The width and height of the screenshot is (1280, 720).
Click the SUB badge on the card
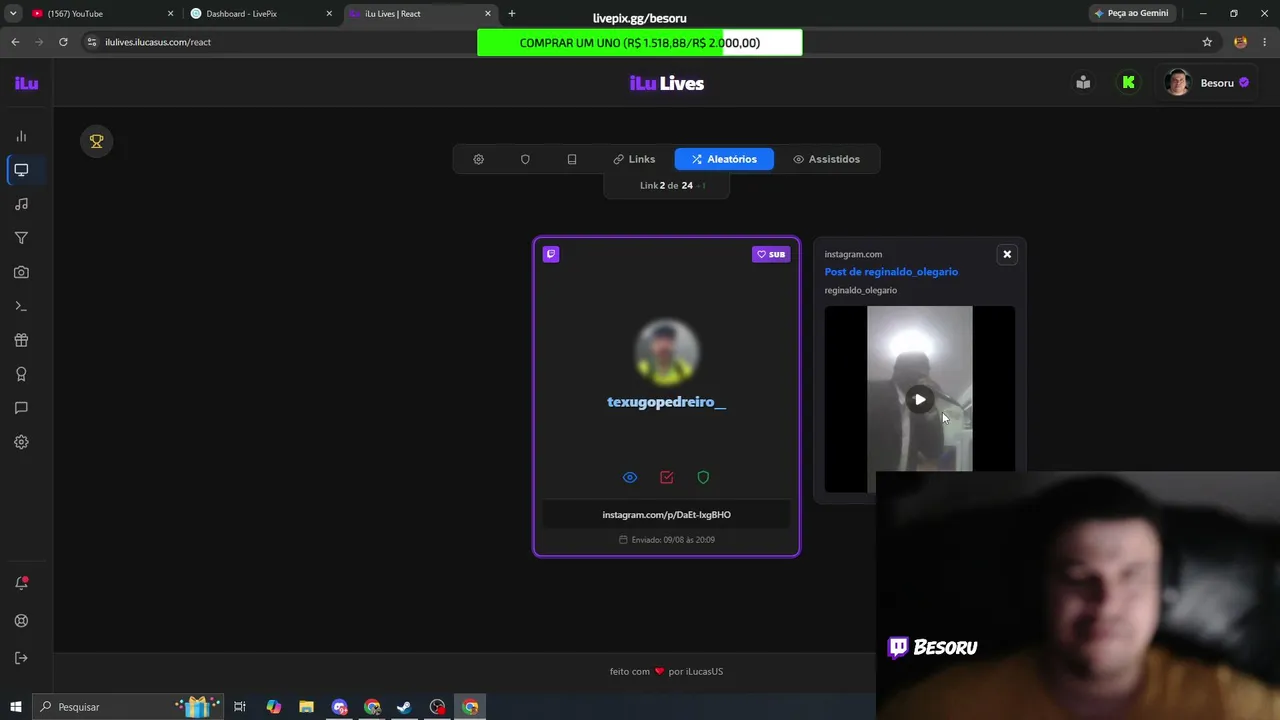click(x=771, y=254)
